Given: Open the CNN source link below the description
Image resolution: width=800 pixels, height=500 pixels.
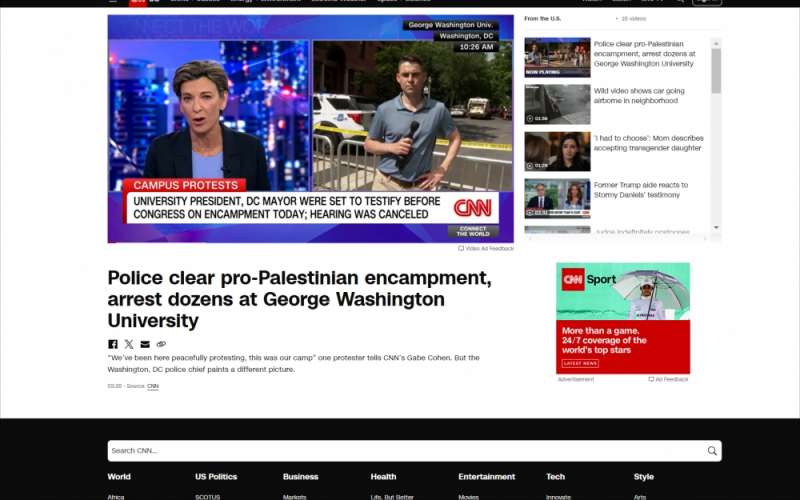Looking at the screenshot, I should pyautogui.click(x=153, y=386).
